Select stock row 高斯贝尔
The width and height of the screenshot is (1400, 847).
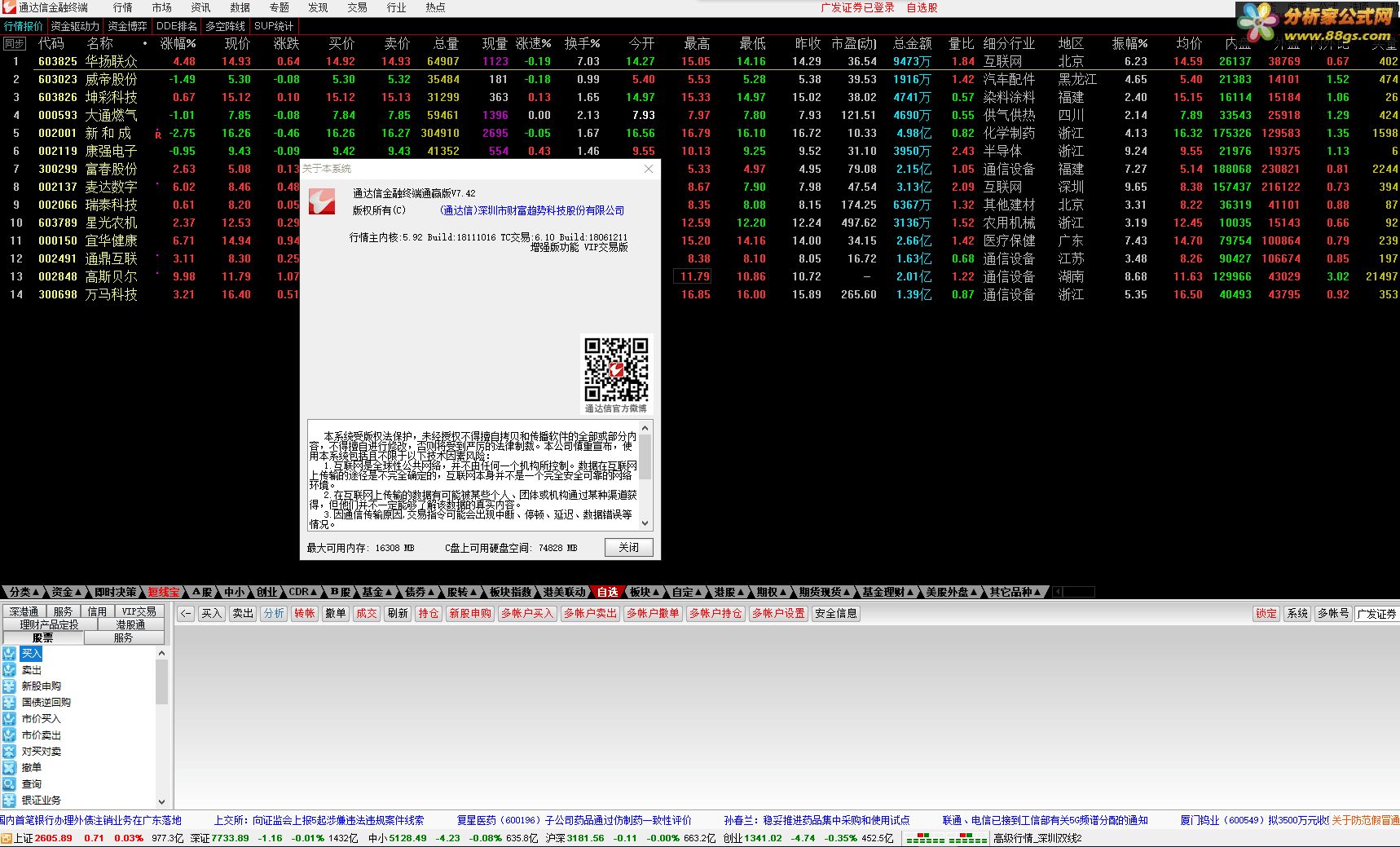pyautogui.click(x=700, y=276)
